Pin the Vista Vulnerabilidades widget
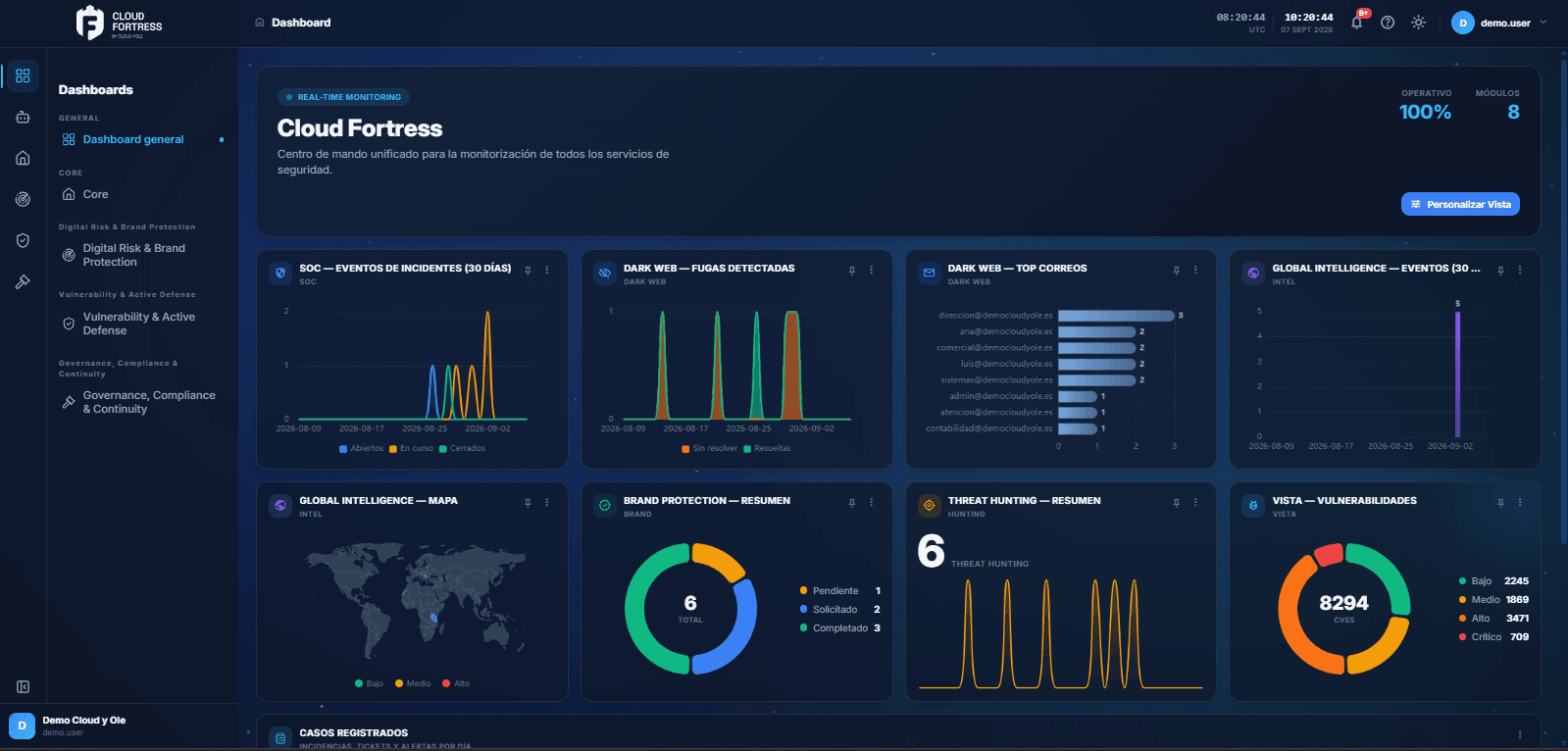The image size is (1568, 751). pyautogui.click(x=1500, y=503)
